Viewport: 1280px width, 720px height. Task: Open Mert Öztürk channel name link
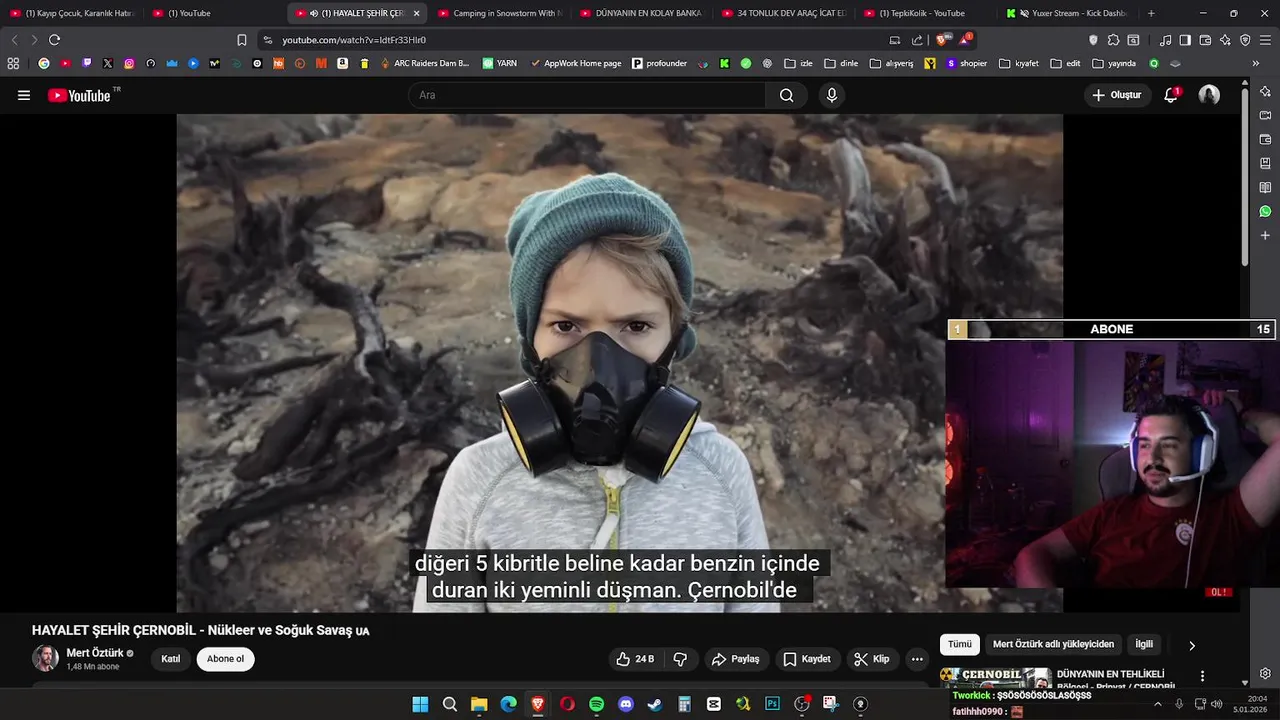(x=95, y=653)
